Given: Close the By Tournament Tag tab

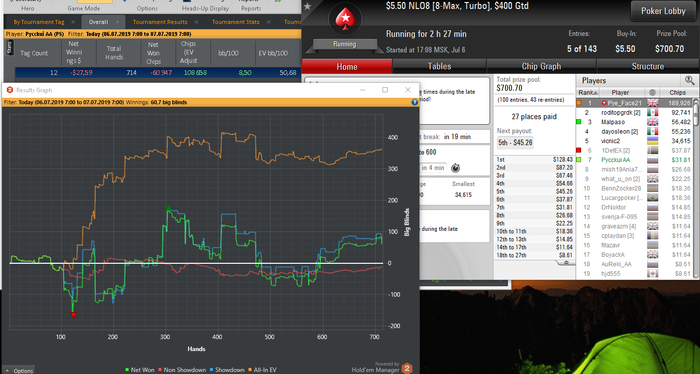Looking at the screenshot, I should click(x=73, y=22).
